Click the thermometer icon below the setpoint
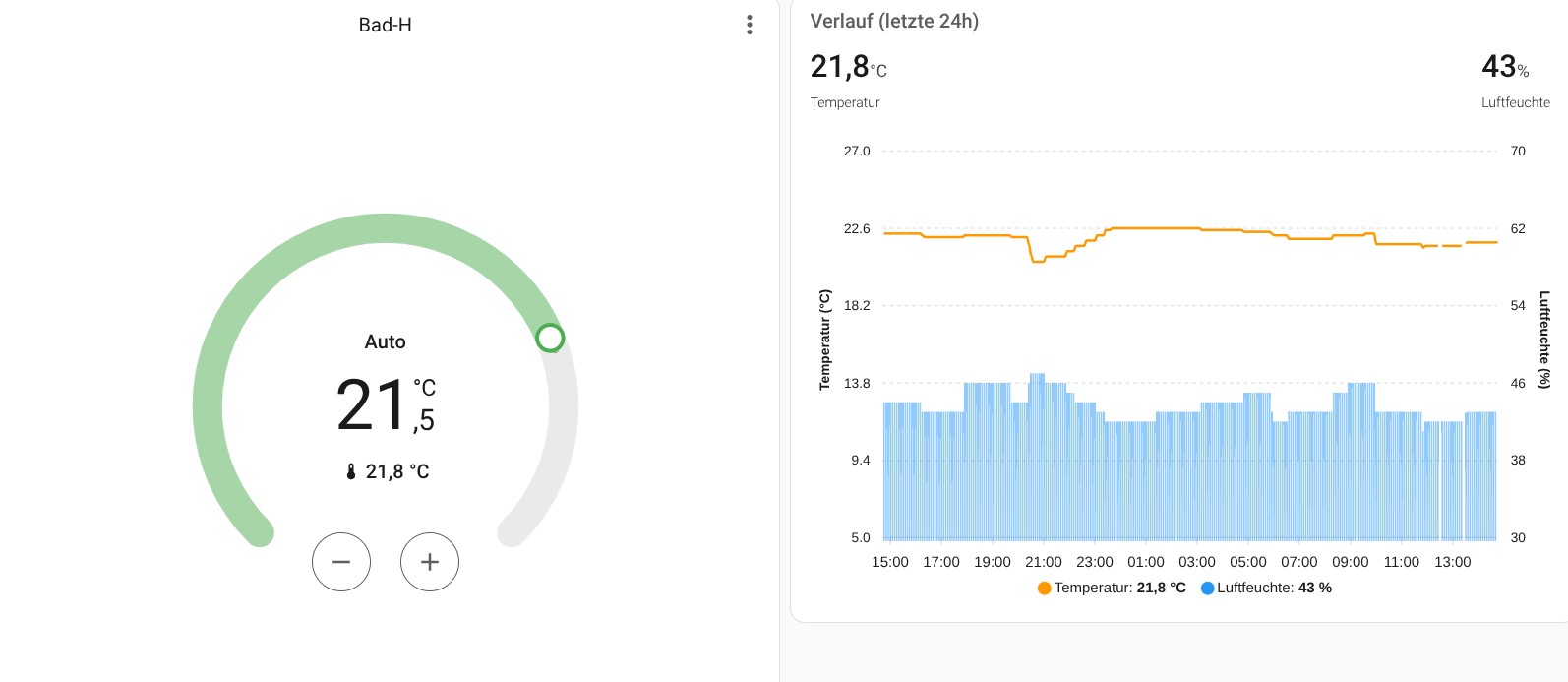This screenshot has height=682, width=1568. click(351, 472)
